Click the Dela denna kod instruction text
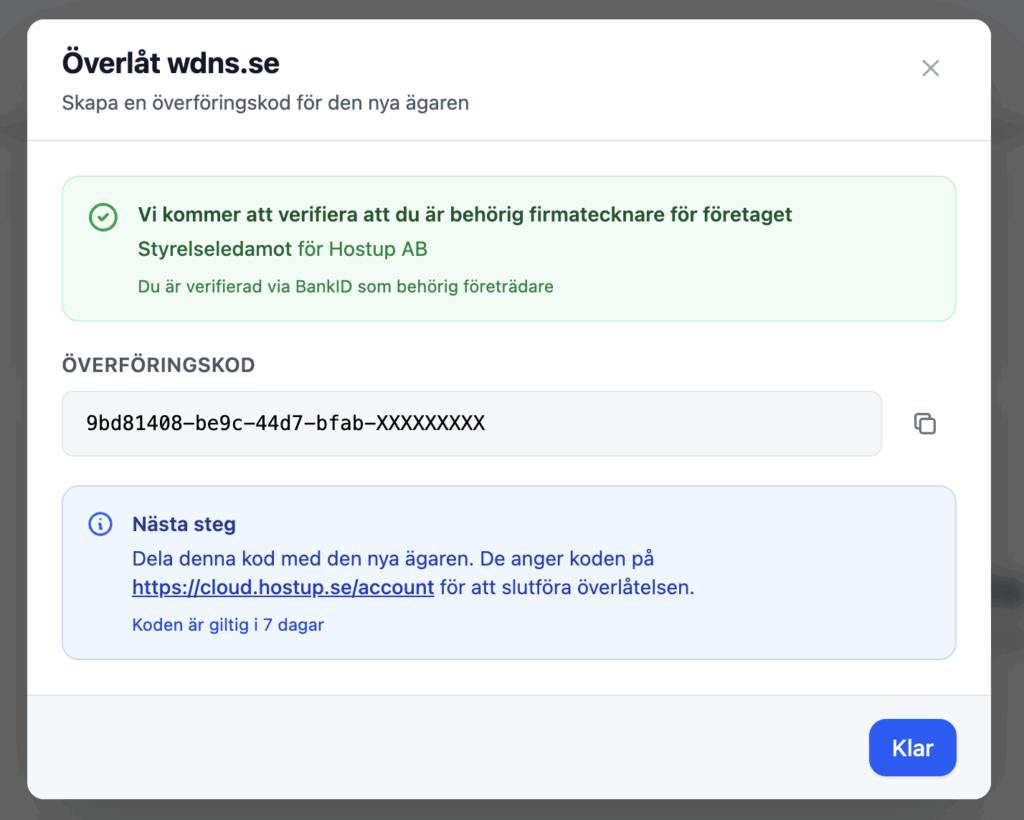 pos(393,558)
